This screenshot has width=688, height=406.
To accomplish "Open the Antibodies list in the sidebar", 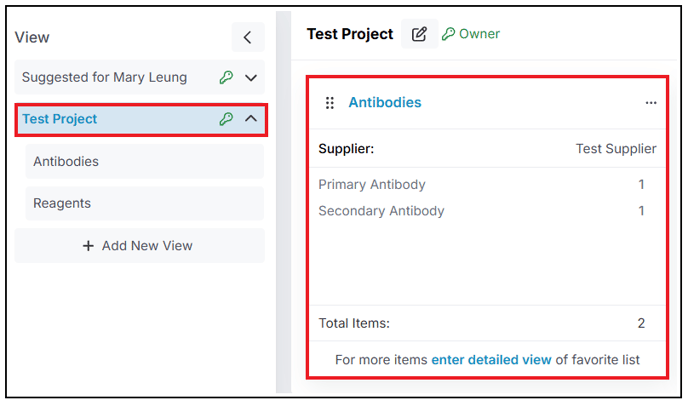I will tap(144, 162).
